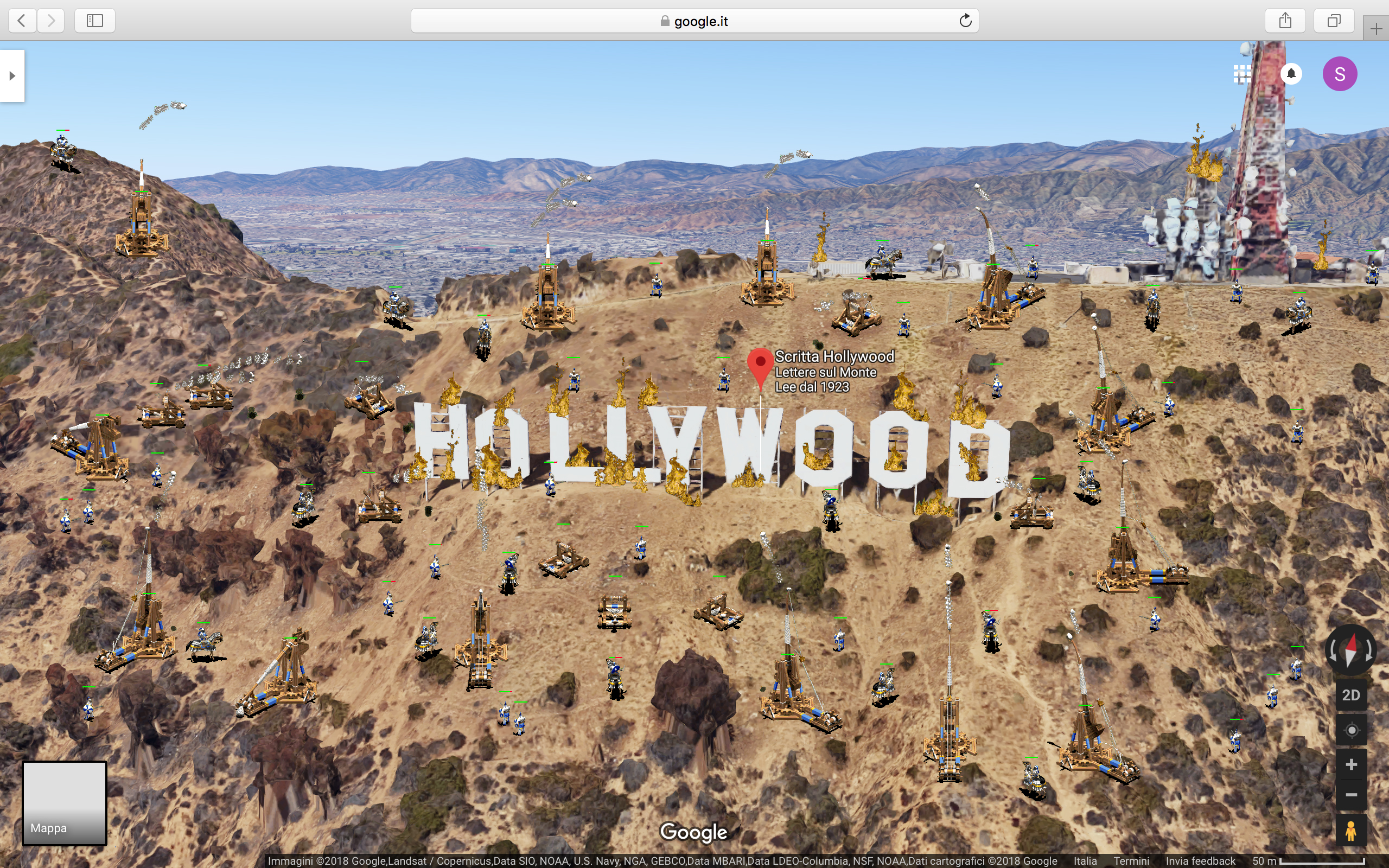Image resolution: width=1389 pixels, height=868 pixels.
Task: Show all tabs overview in Safari
Action: point(1334,21)
